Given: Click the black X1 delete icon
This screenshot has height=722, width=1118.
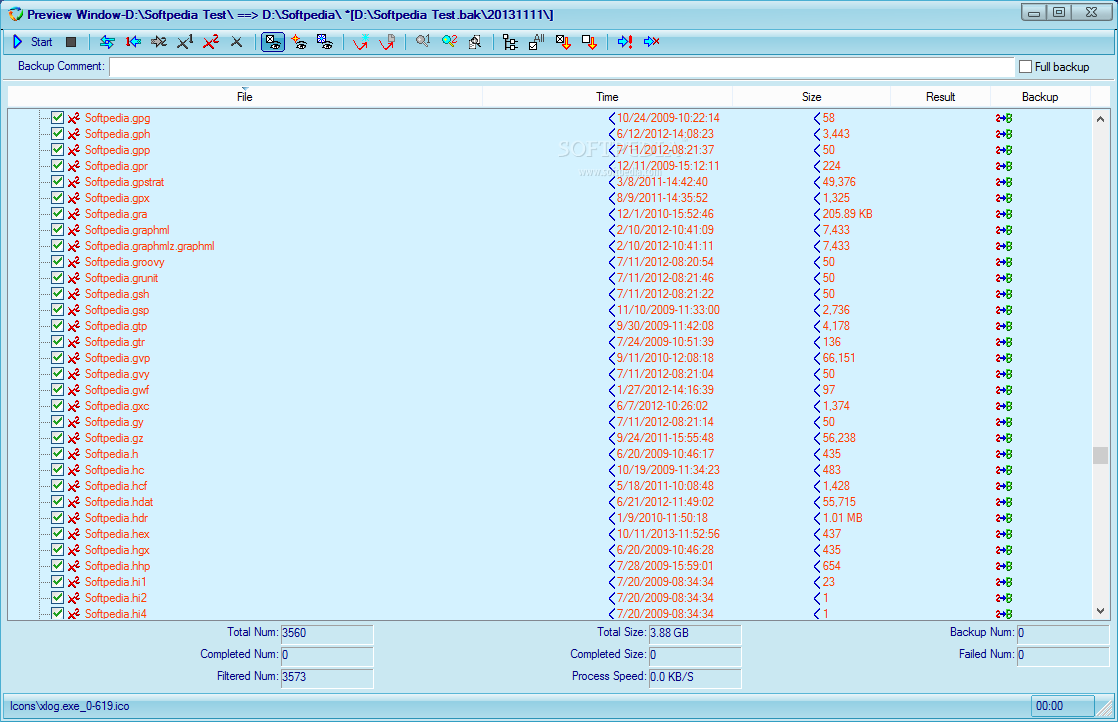Looking at the screenshot, I should (185, 42).
